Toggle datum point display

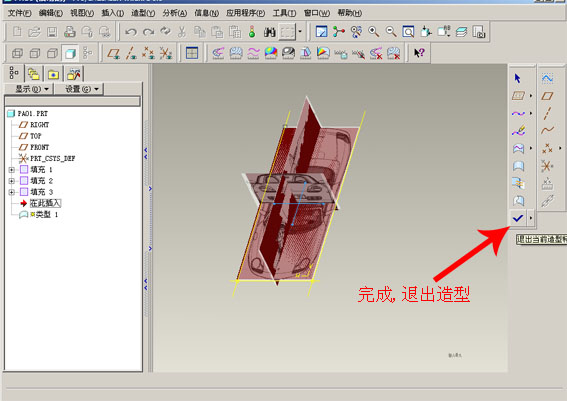(148, 53)
